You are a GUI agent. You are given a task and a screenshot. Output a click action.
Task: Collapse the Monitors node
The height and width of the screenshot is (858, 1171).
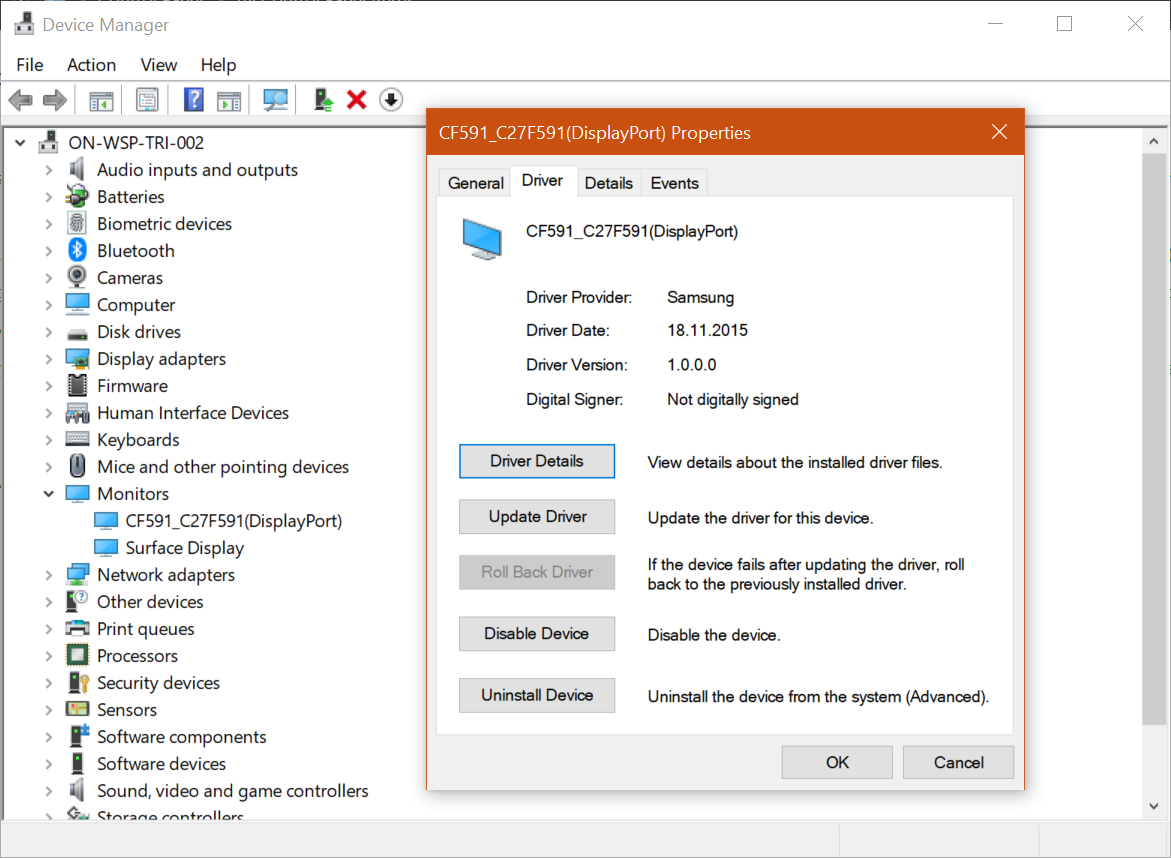click(x=49, y=494)
